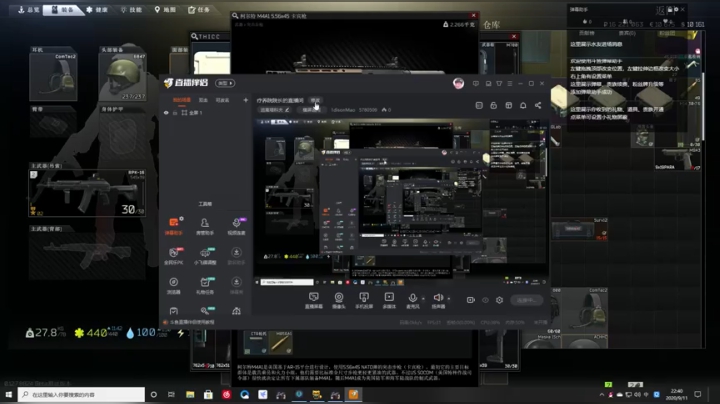Image resolution: width=720 pixels, height=404 pixels.
Task: Open Cortana circle on taskbar
Action: click(153, 394)
